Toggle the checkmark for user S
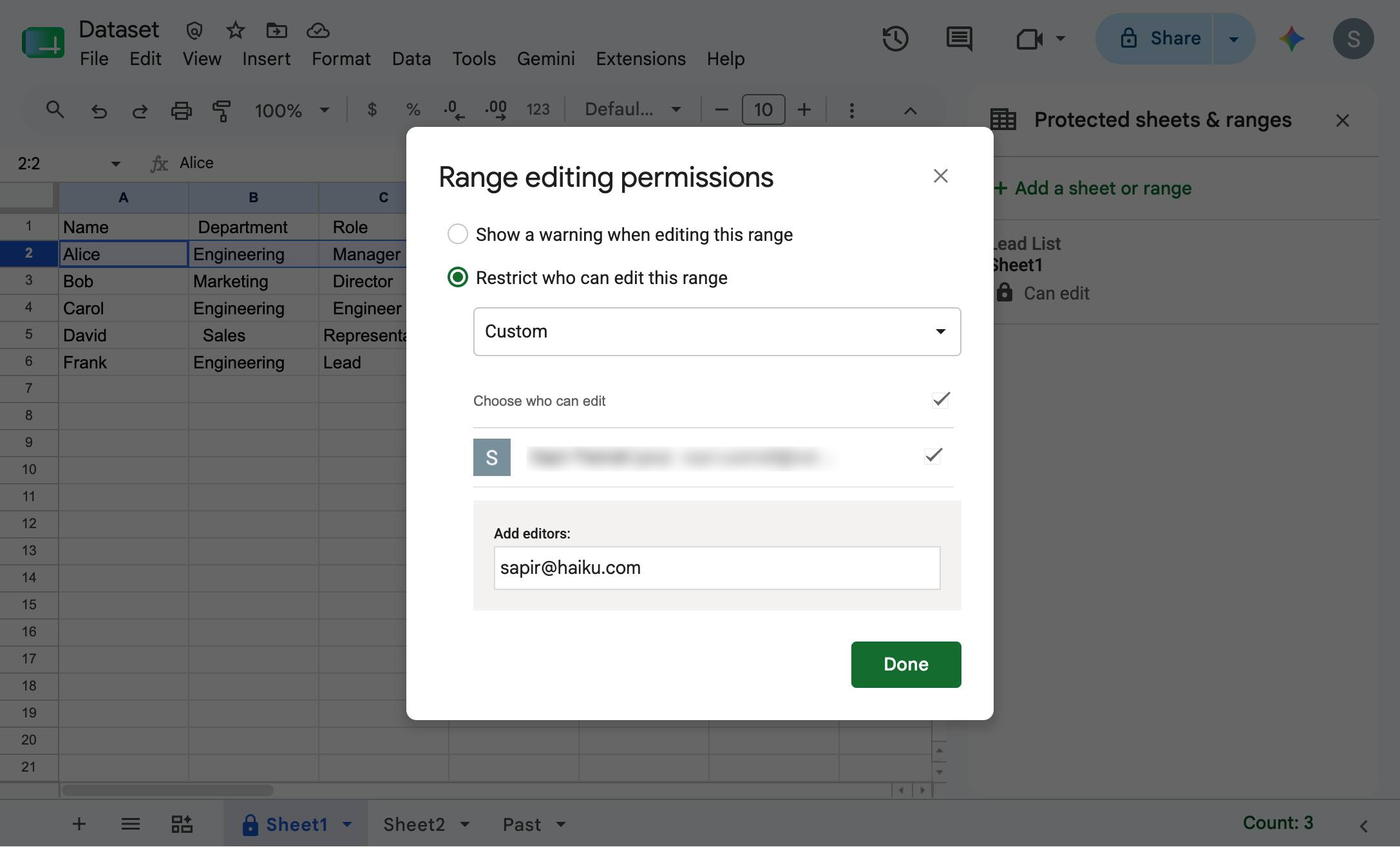 click(x=933, y=456)
